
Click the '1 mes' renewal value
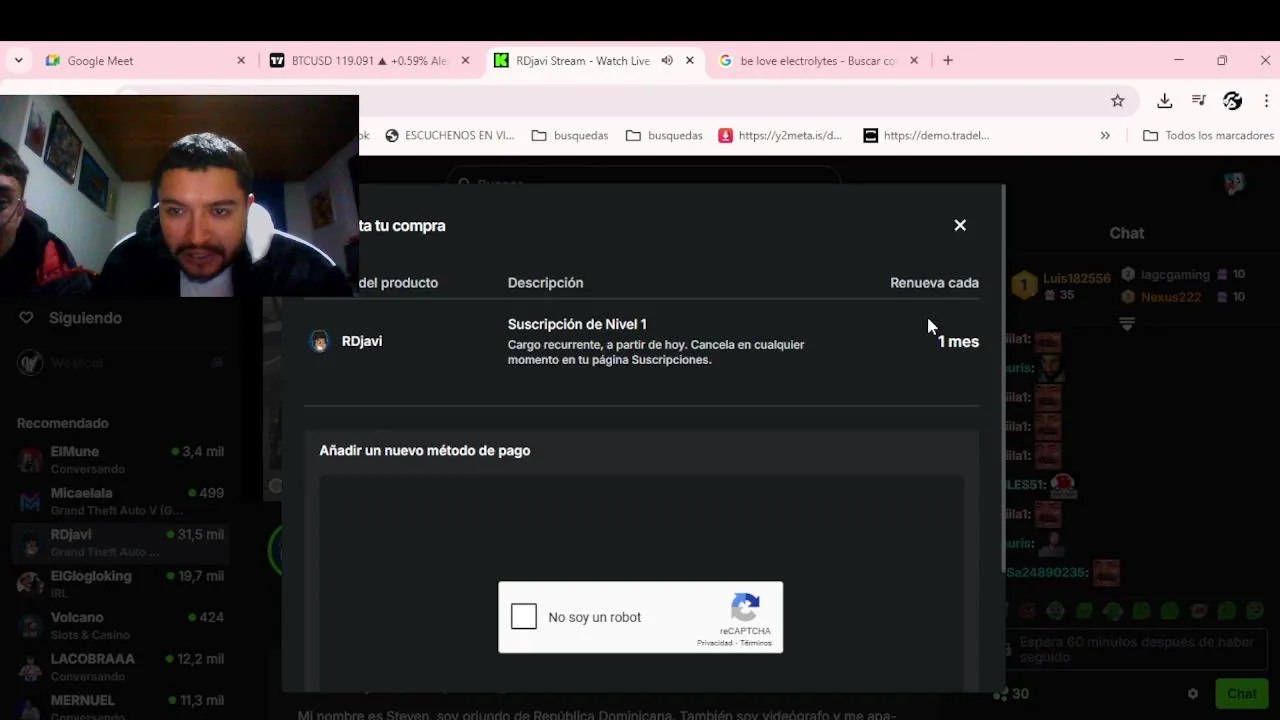(958, 342)
